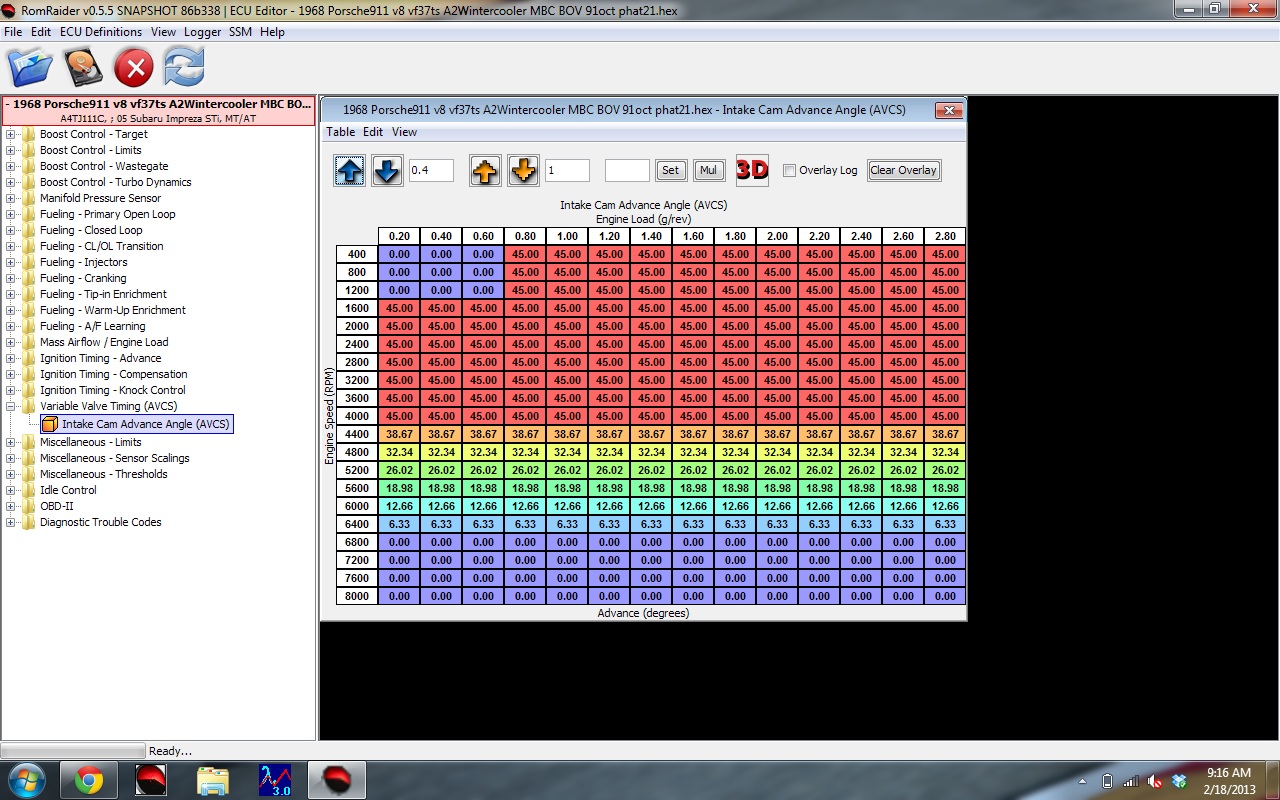Select Fueling - Injectors tree item

point(83,262)
